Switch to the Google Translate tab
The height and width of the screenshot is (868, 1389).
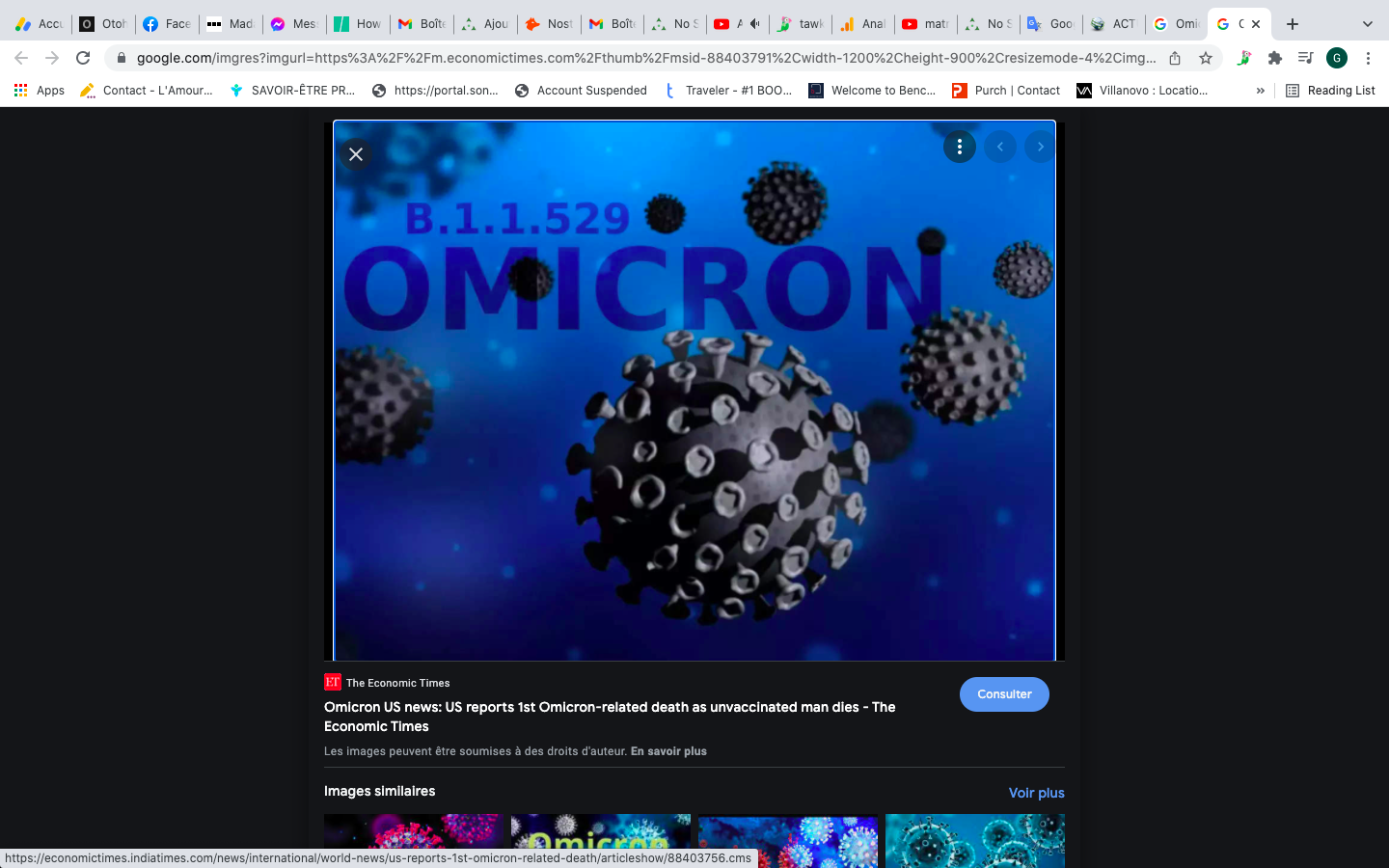click(1052, 24)
